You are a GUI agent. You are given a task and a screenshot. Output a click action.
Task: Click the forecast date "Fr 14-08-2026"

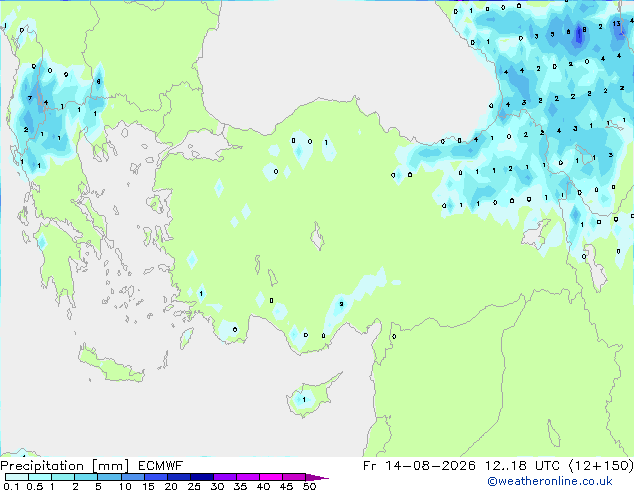419,466
